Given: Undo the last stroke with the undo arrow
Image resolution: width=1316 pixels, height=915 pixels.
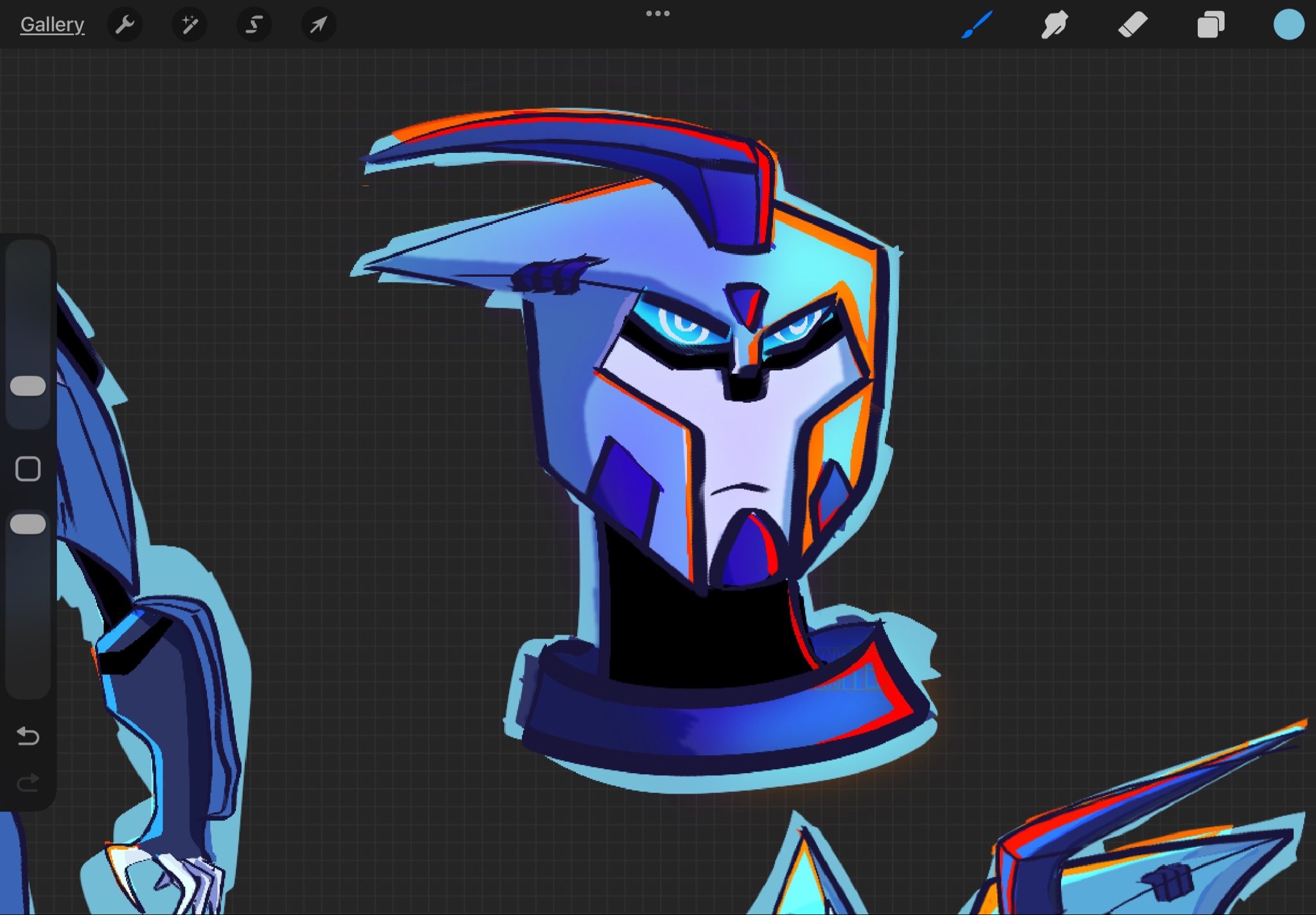Looking at the screenshot, I should pyautogui.click(x=28, y=735).
